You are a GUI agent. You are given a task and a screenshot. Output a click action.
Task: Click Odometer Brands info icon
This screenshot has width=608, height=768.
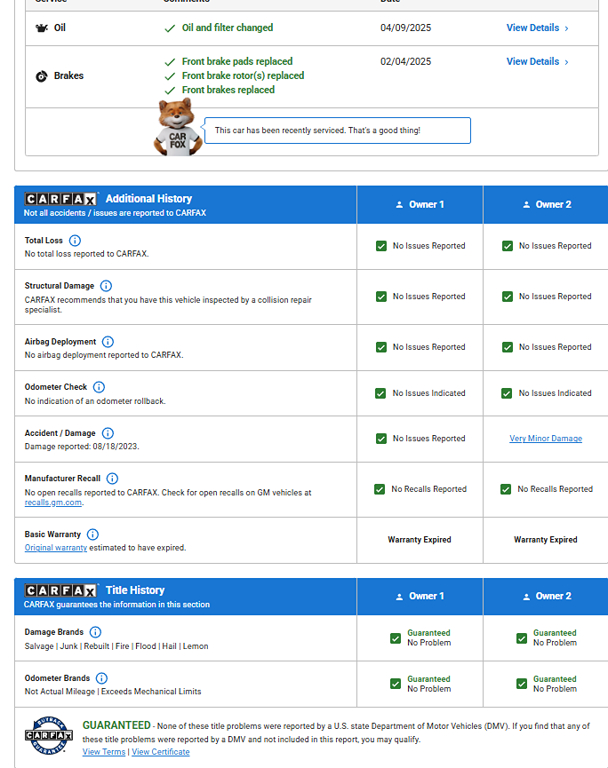[103, 678]
